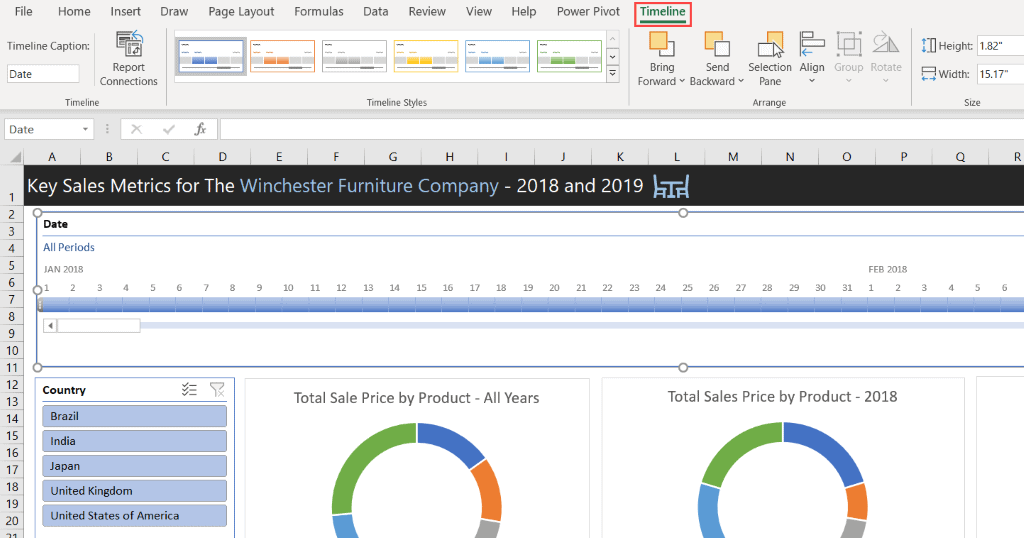
Task: Click the Insert Function fx icon
Action: click(200, 129)
